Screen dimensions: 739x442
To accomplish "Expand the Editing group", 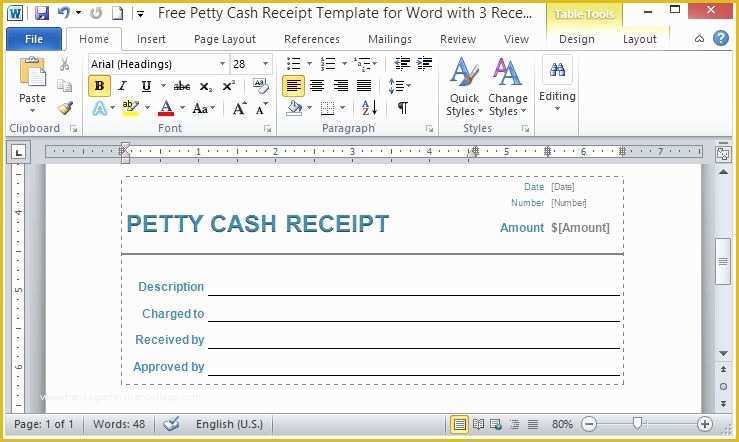I will pyautogui.click(x=557, y=84).
